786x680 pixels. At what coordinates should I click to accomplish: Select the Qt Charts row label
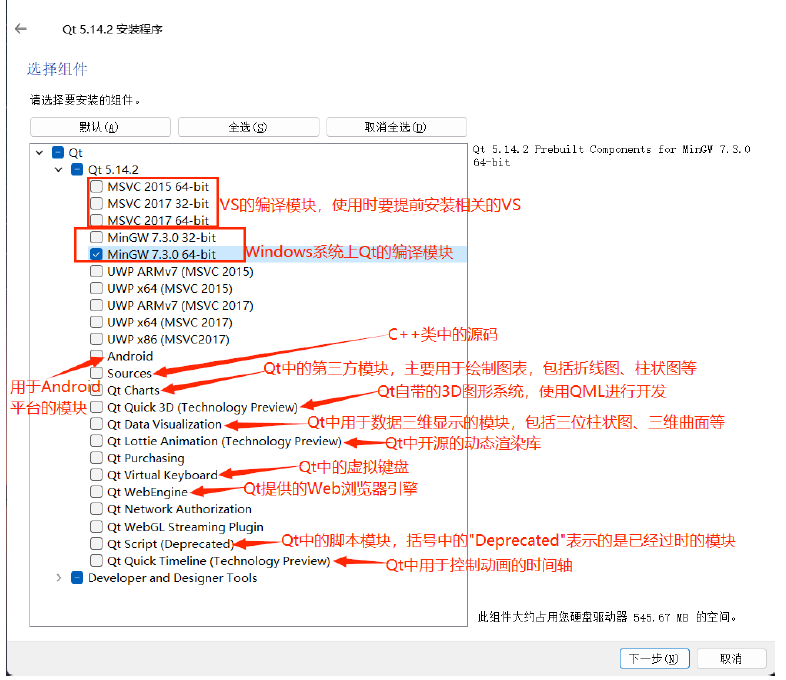[x=133, y=390]
